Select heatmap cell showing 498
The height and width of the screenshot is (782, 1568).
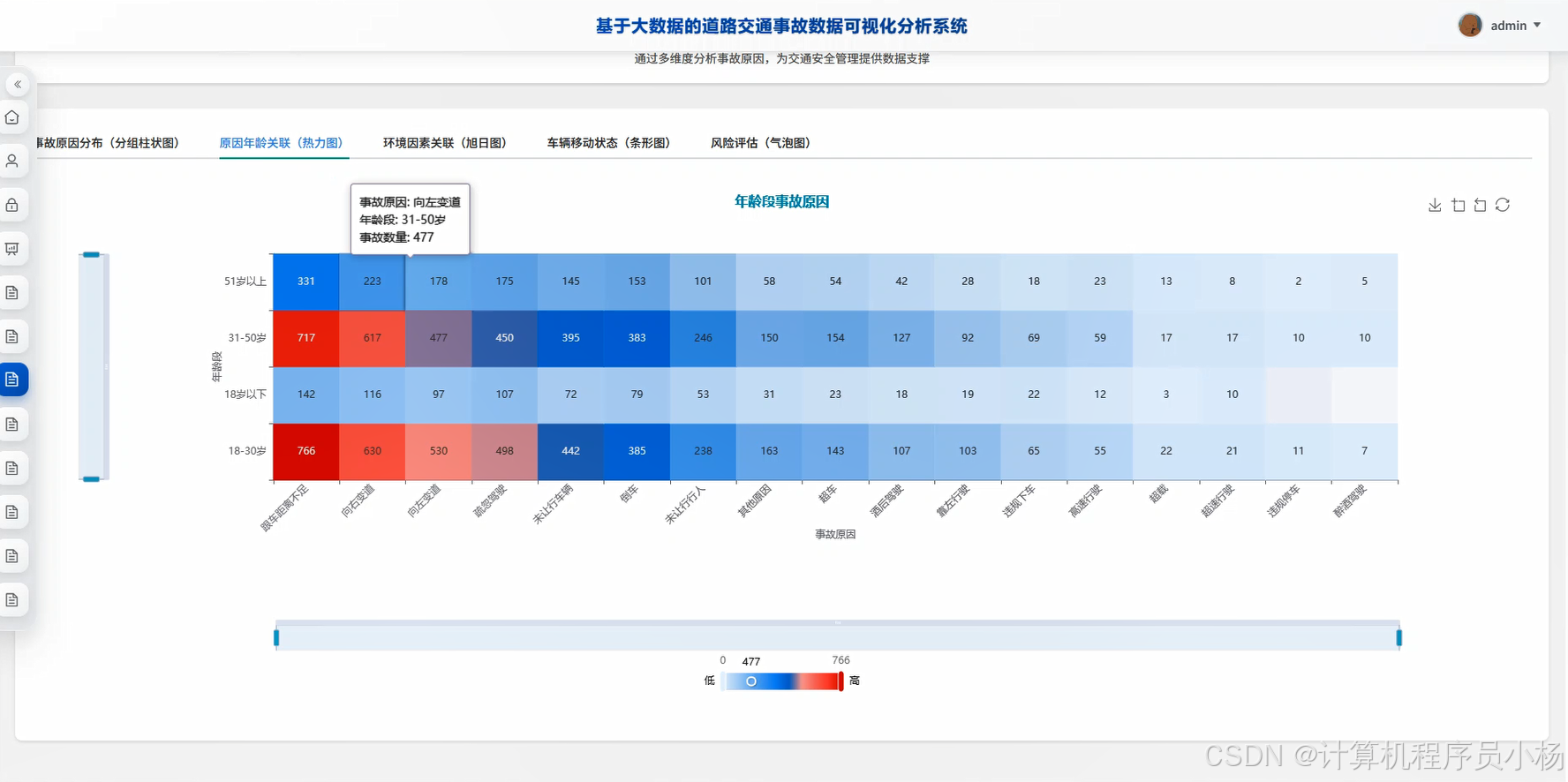tap(505, 451)
